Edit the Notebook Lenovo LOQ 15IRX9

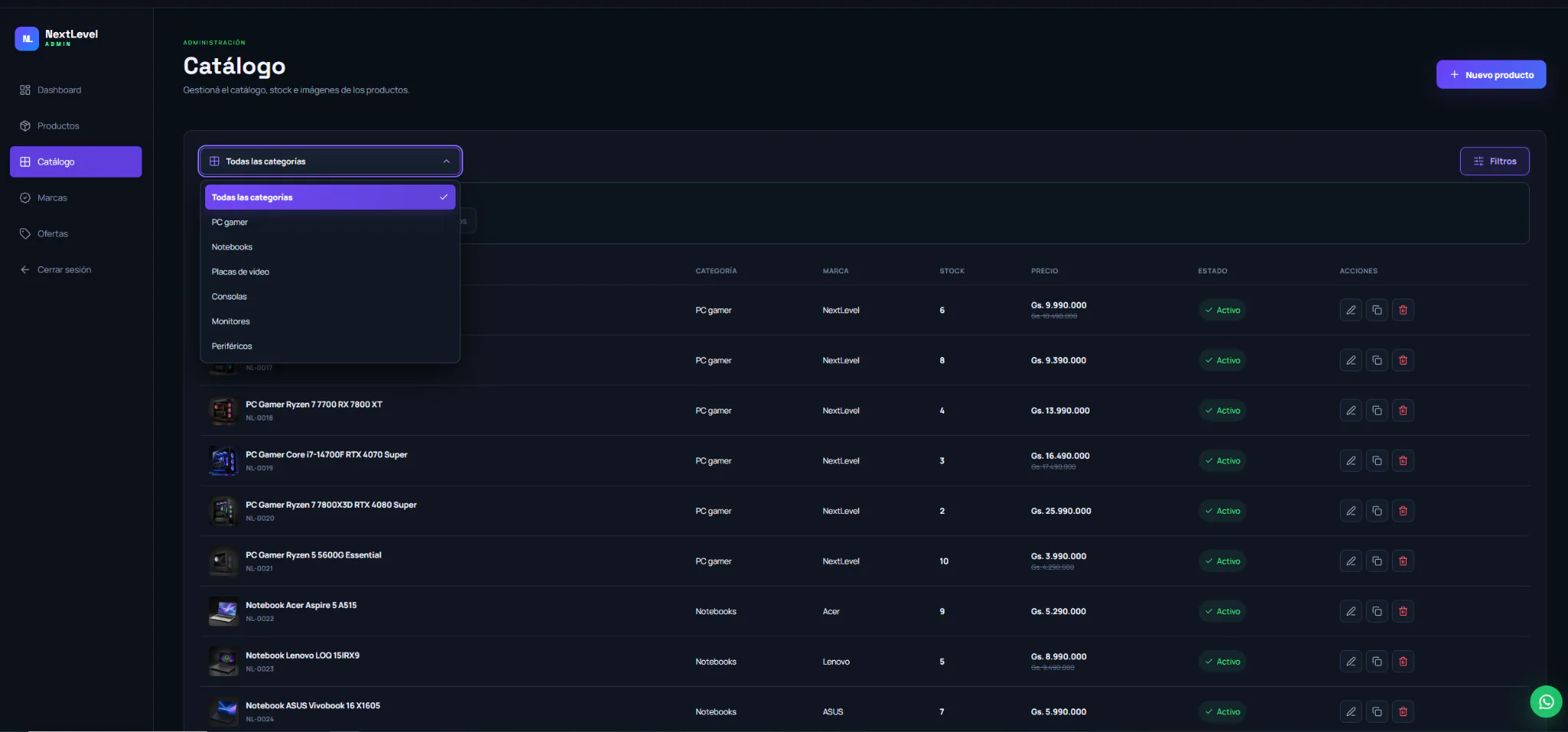point(1351,662)
